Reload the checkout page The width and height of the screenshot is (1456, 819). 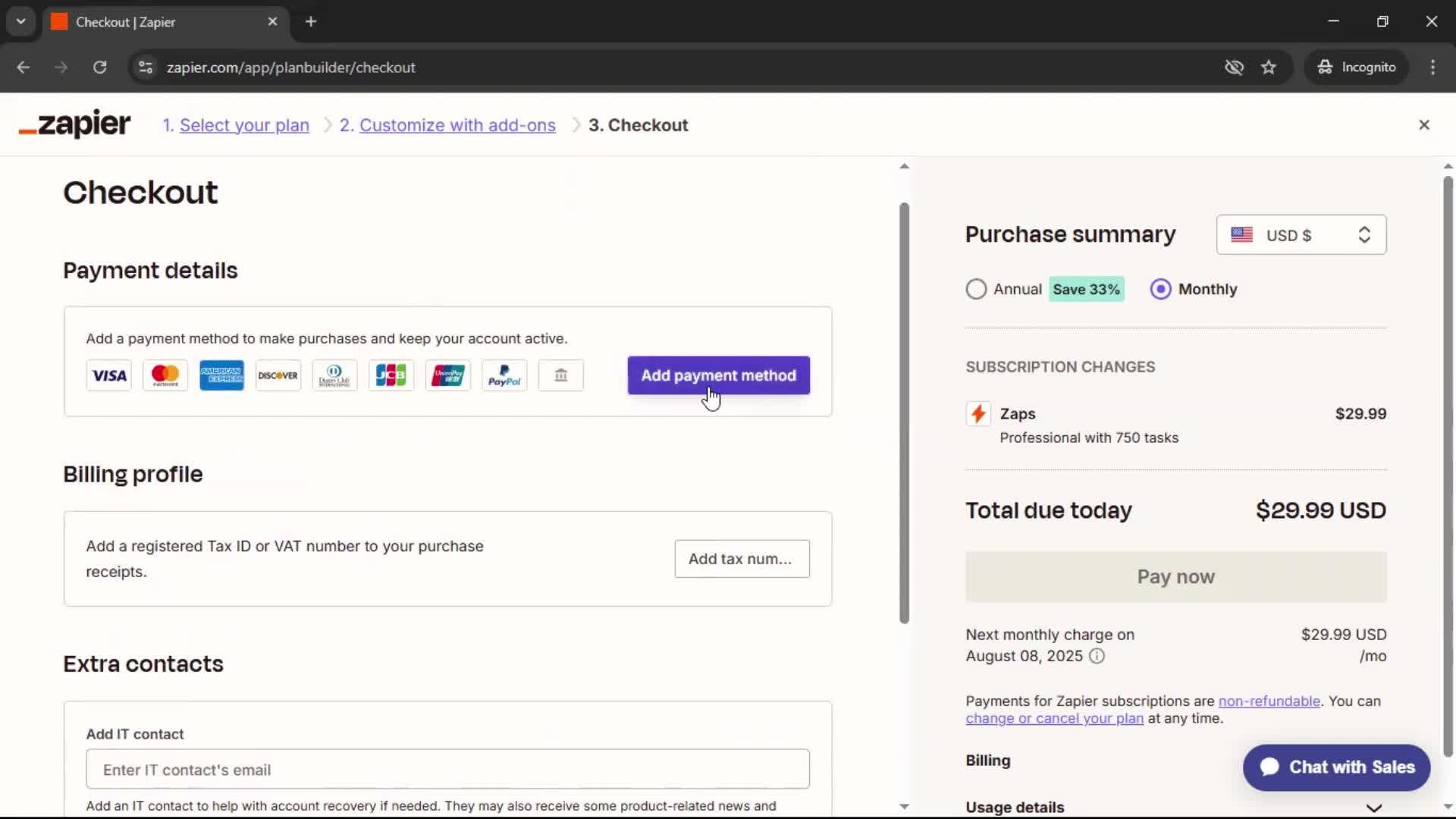99,67
